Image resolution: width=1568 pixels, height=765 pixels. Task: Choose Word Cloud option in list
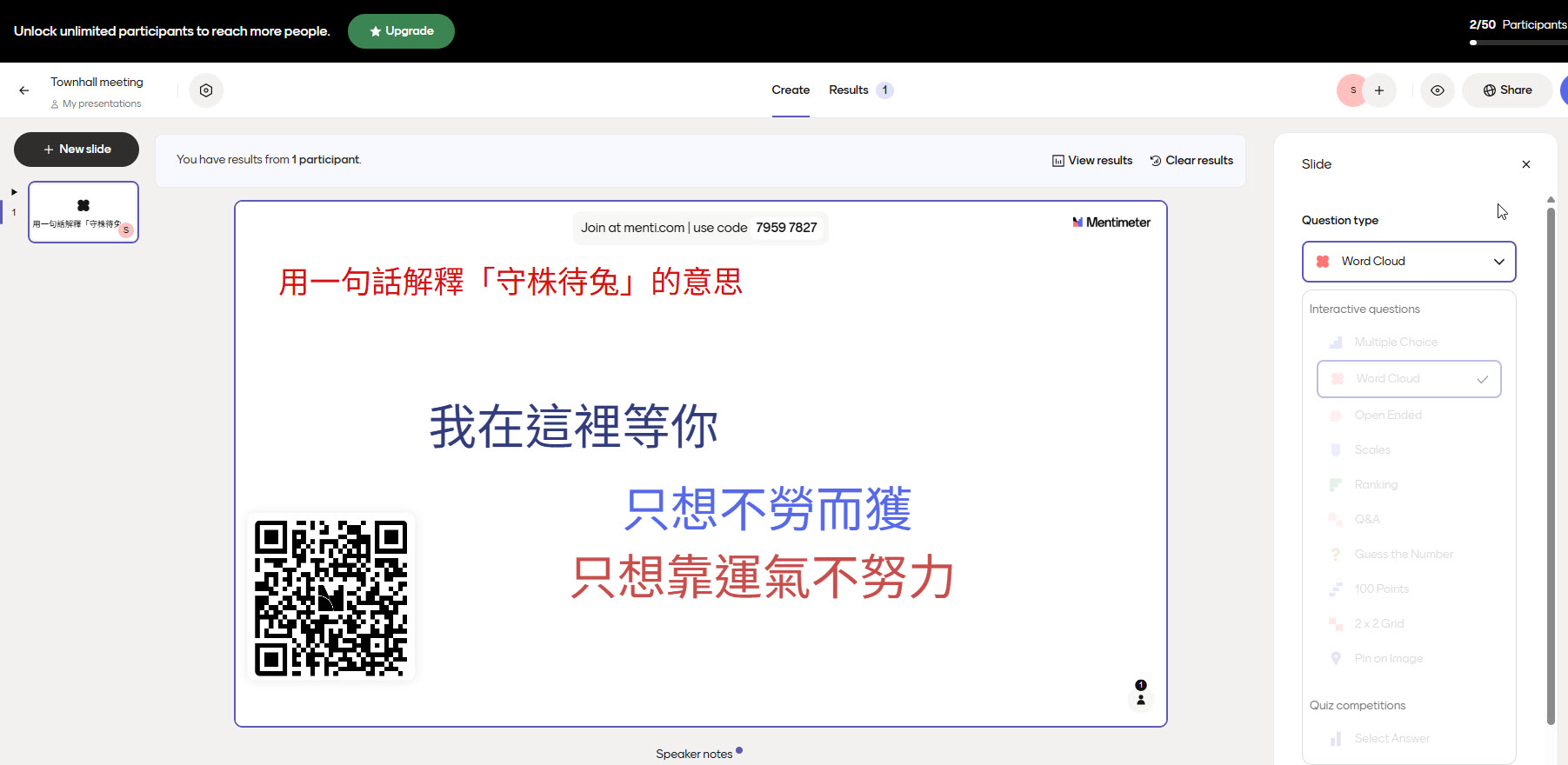coord(1409,379)
